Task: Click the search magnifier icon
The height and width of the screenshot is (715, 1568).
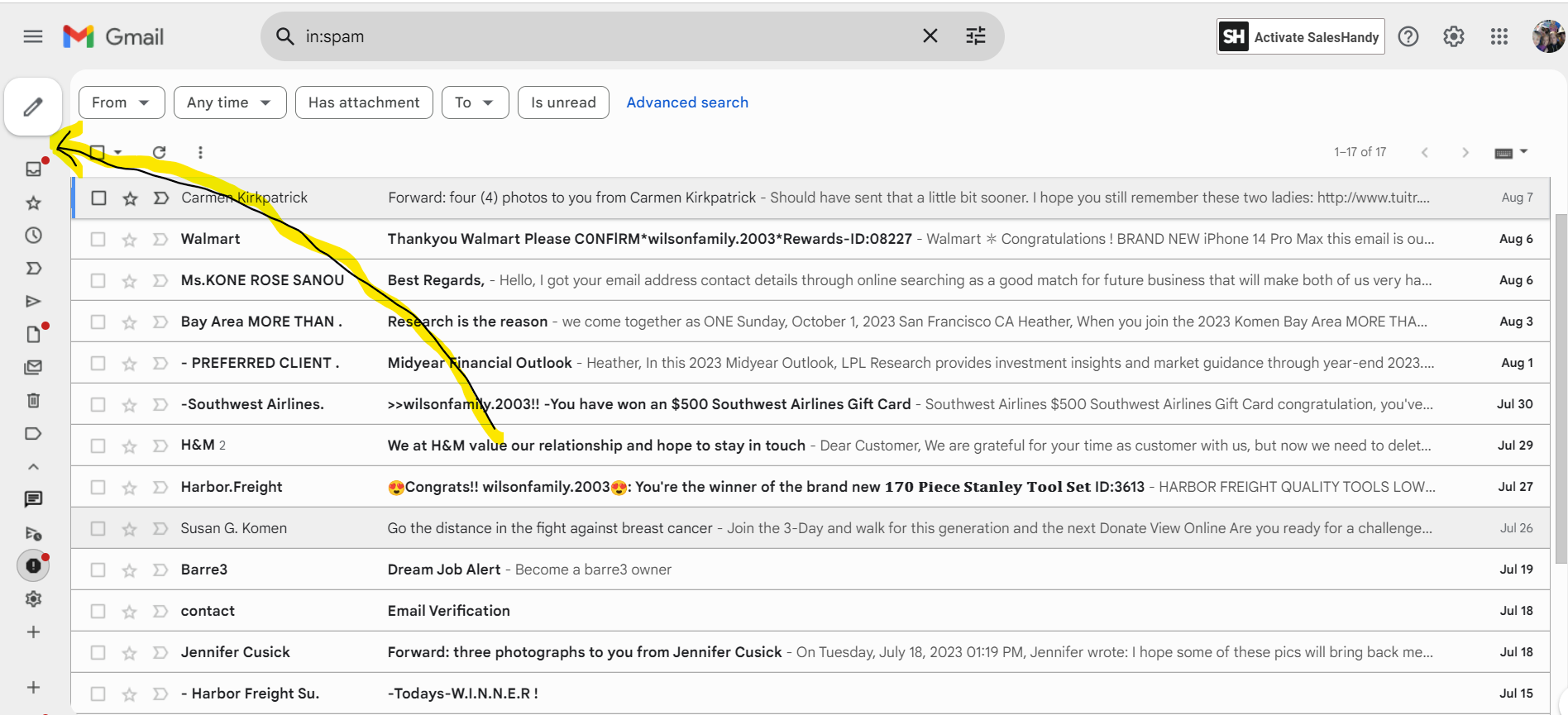Action: coord(285,36)
